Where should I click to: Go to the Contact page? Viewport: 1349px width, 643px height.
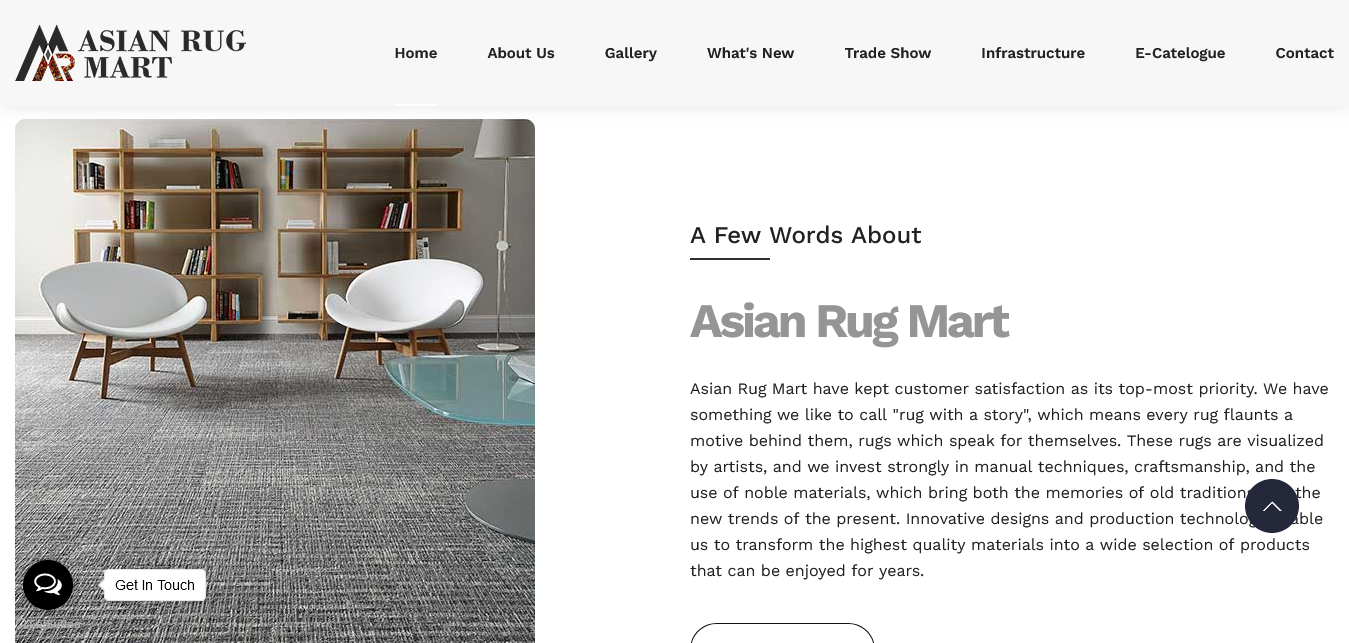click(x=1305, y=53)
